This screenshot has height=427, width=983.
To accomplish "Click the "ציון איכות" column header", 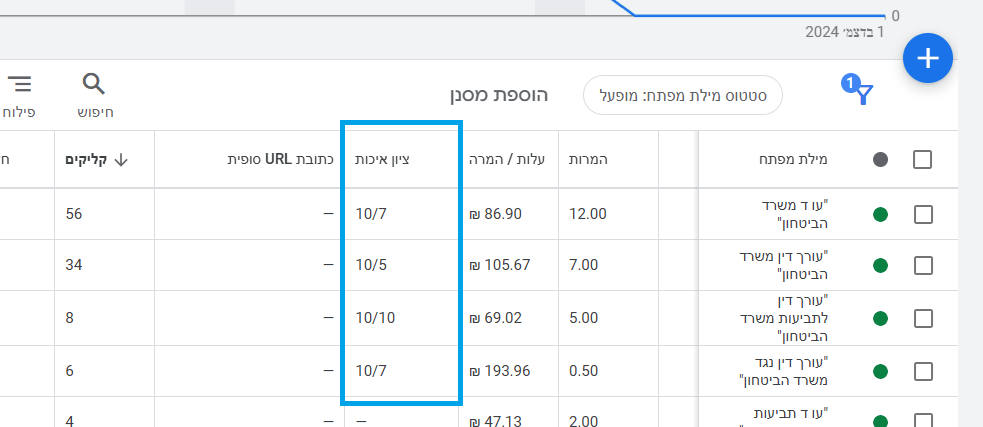I will tap(382, 160).
